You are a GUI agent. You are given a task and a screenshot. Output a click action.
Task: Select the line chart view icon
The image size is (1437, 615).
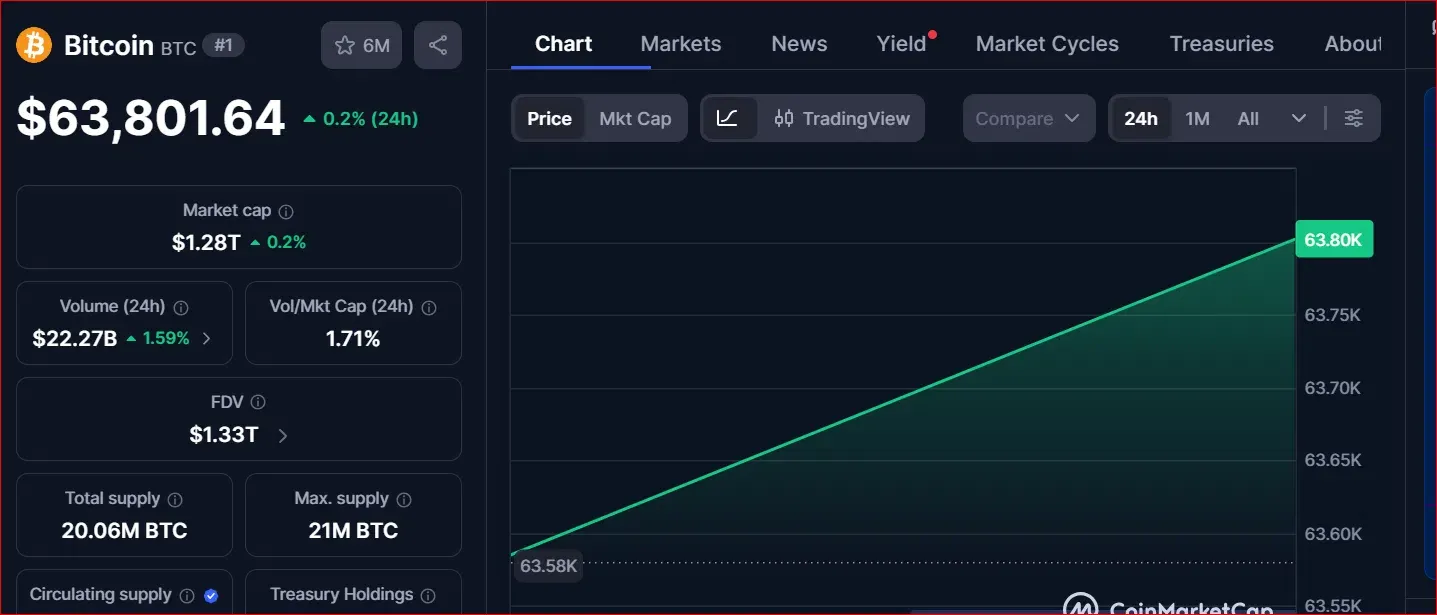728,118
